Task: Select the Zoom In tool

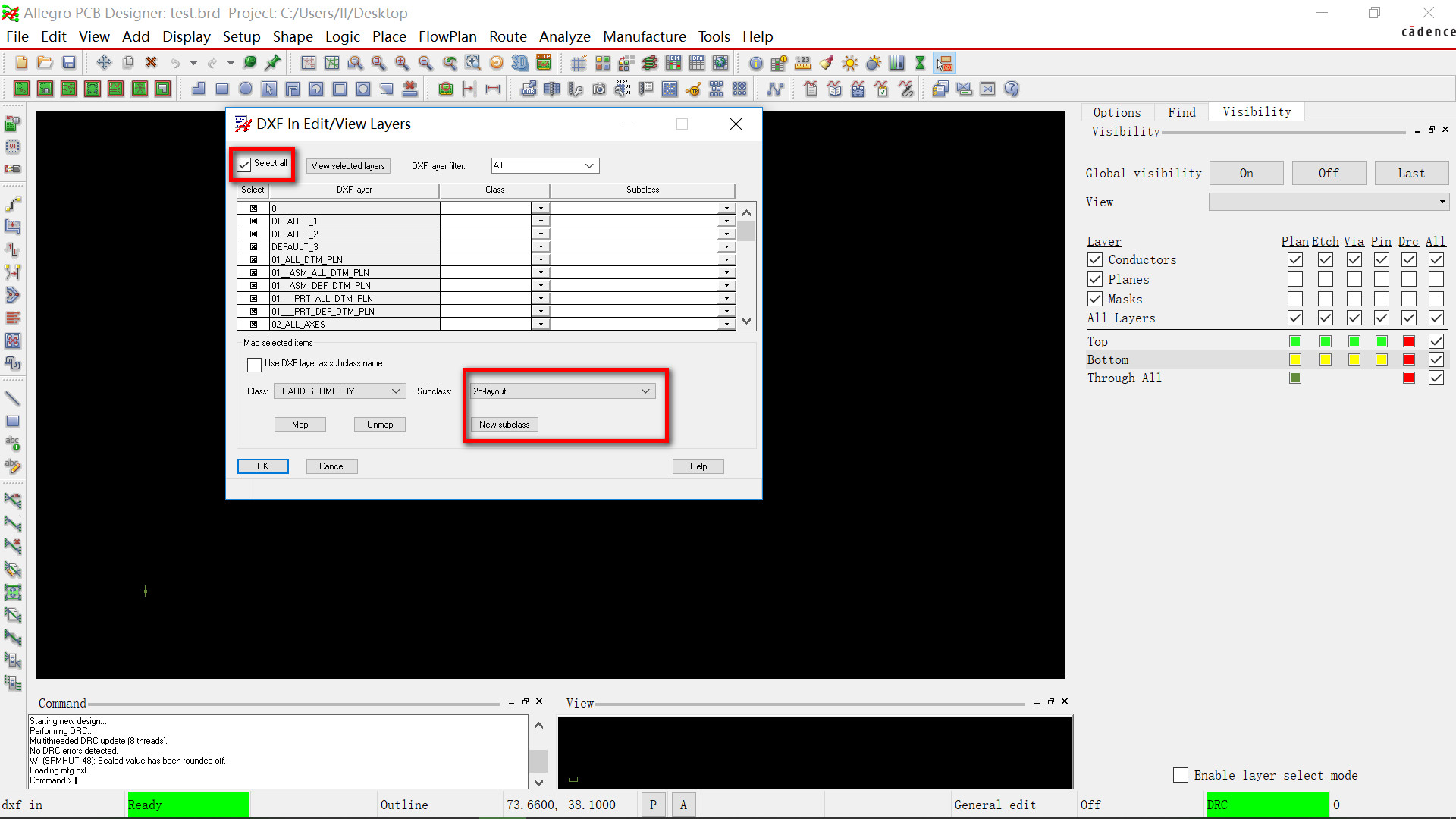Action: pos(402,63)
